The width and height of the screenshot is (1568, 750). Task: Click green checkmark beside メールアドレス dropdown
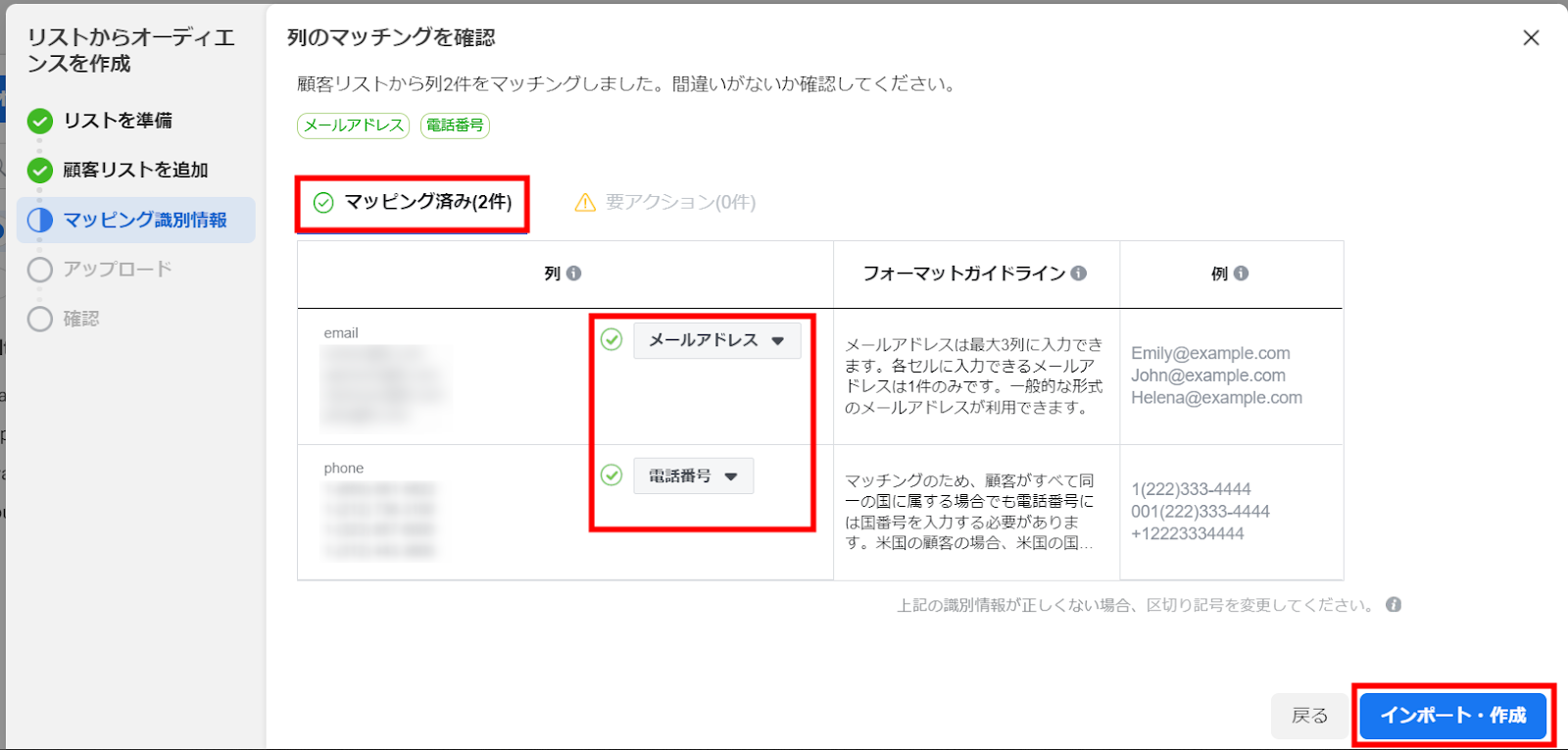pyautogui.click(x=612, y=340)
